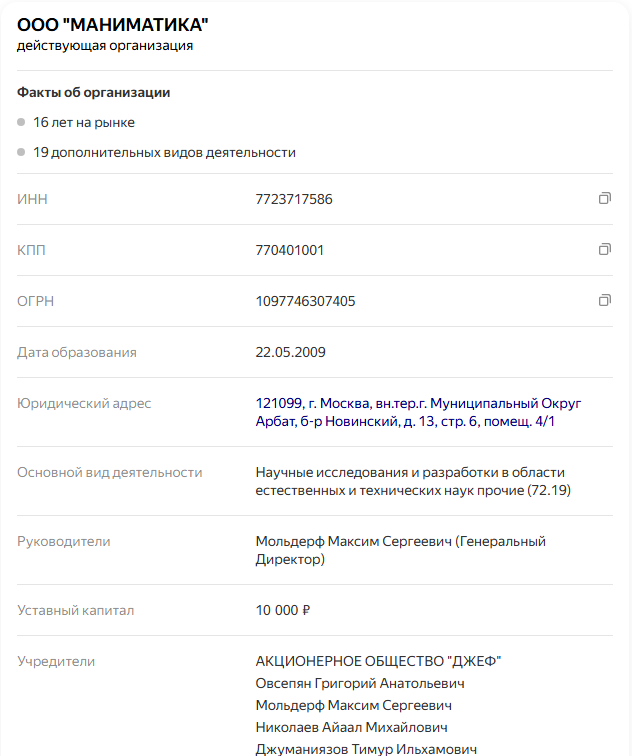Viewport: 632px width, 756px height.
Task: Click the ООО "МАНИМАТИКА" organization title
Action: [x=113, y=24]
